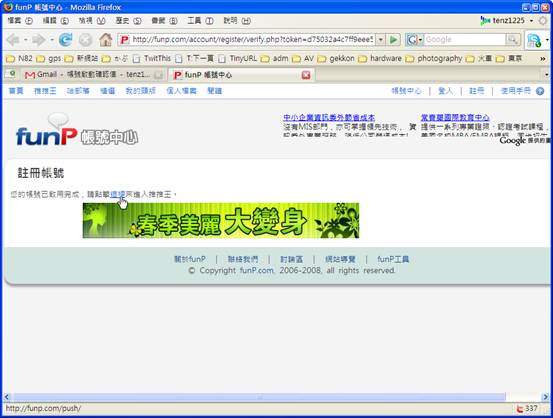
Task: Click the Forward arrow button
Action: 38,40
